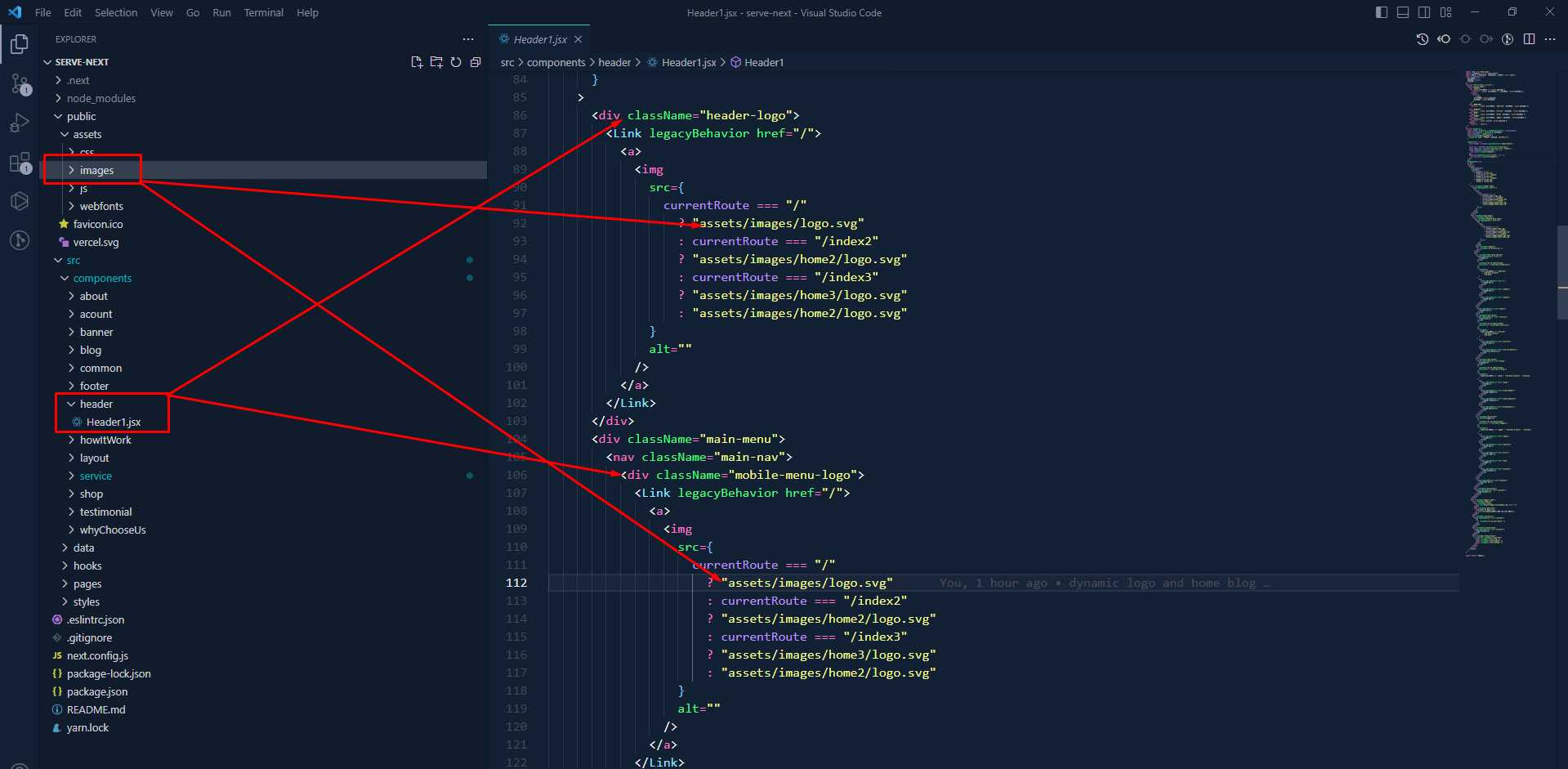
Task: Collapse the assets folder
Action: (263, 134)
